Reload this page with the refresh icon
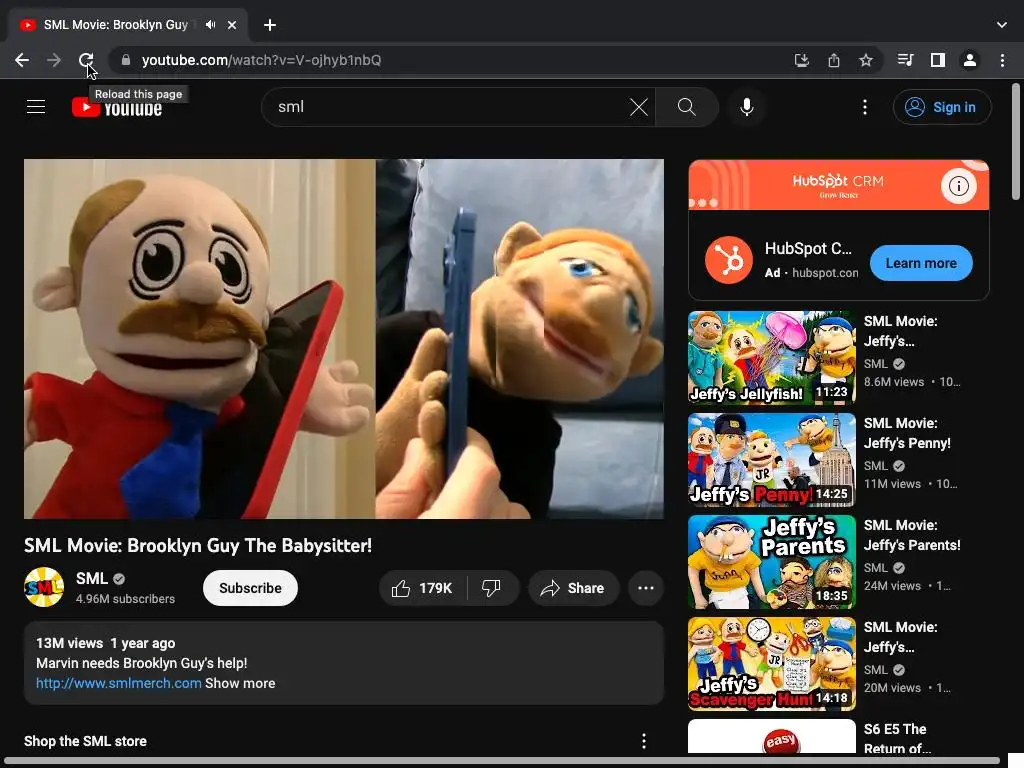The height and width of the screenshot is (768, 1024). pyautogui.click(x=86, y=60)
